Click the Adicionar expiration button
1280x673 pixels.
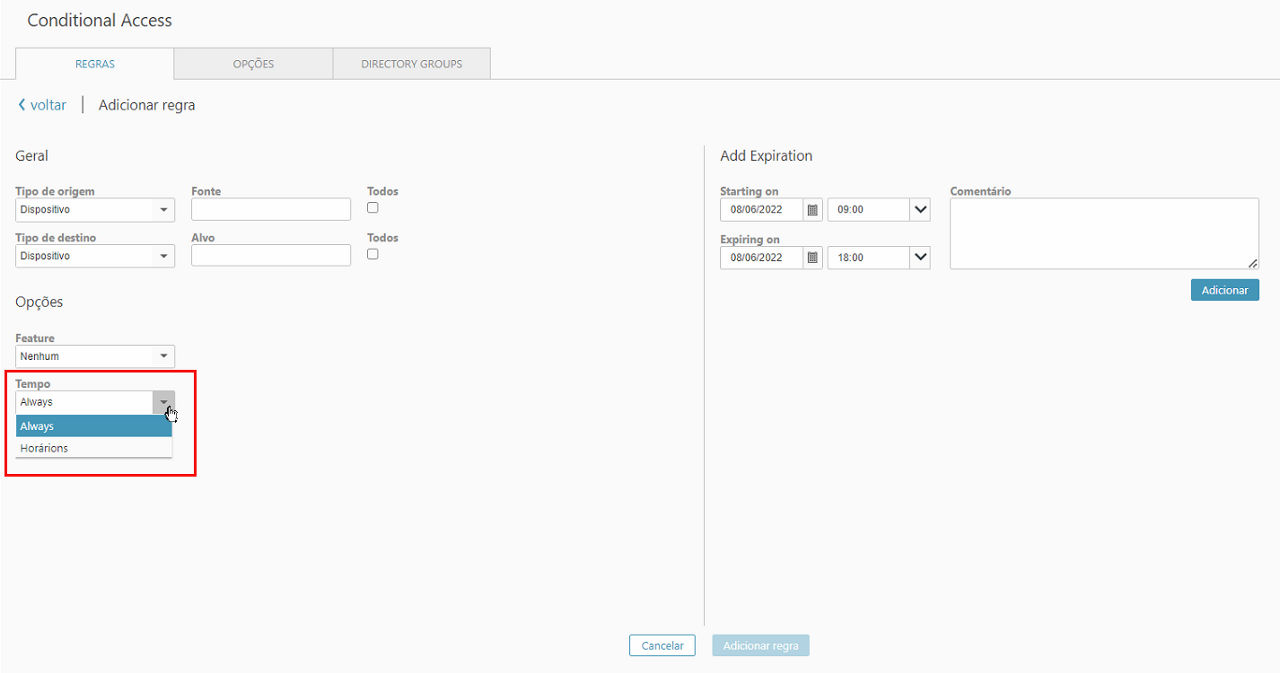[x=1225, y=290]
